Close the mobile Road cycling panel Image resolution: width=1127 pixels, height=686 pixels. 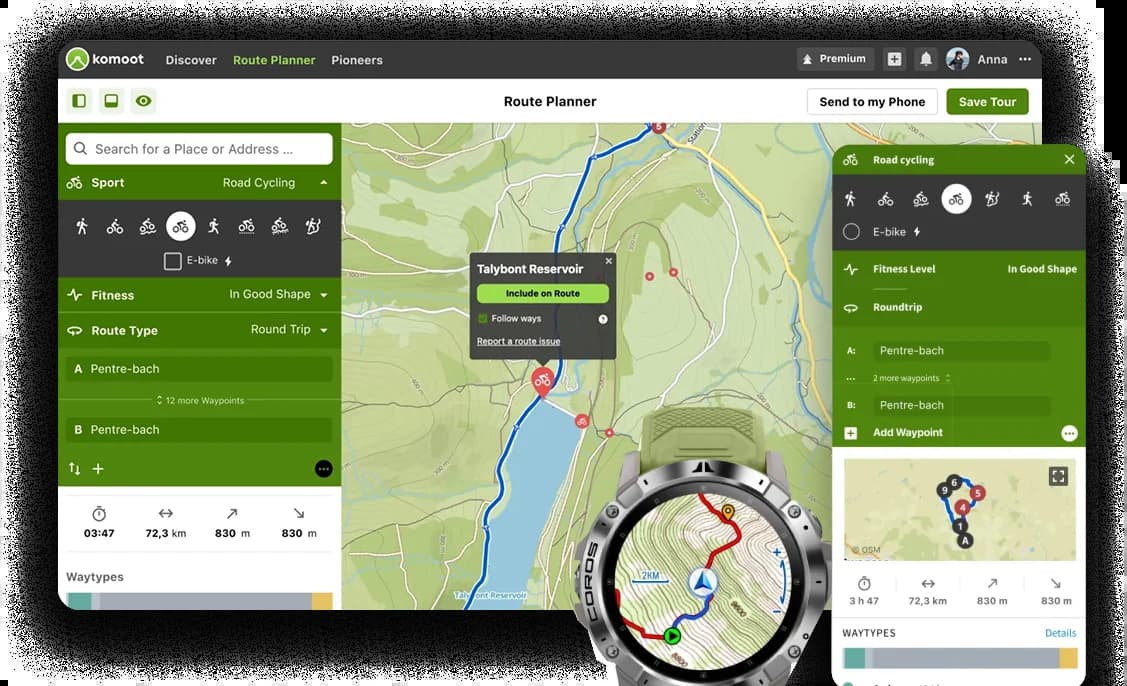click(1070, 160)
